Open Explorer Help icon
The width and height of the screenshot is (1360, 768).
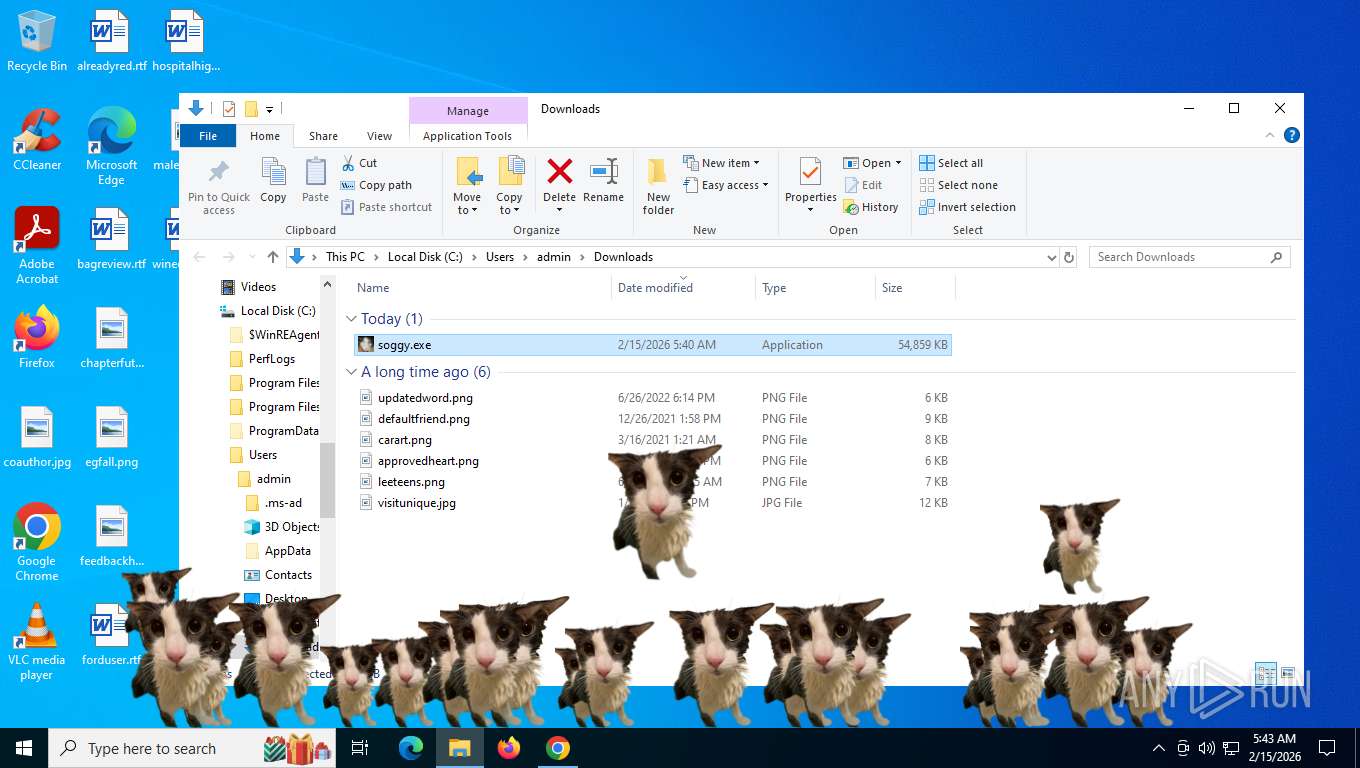click(1292, 136)
